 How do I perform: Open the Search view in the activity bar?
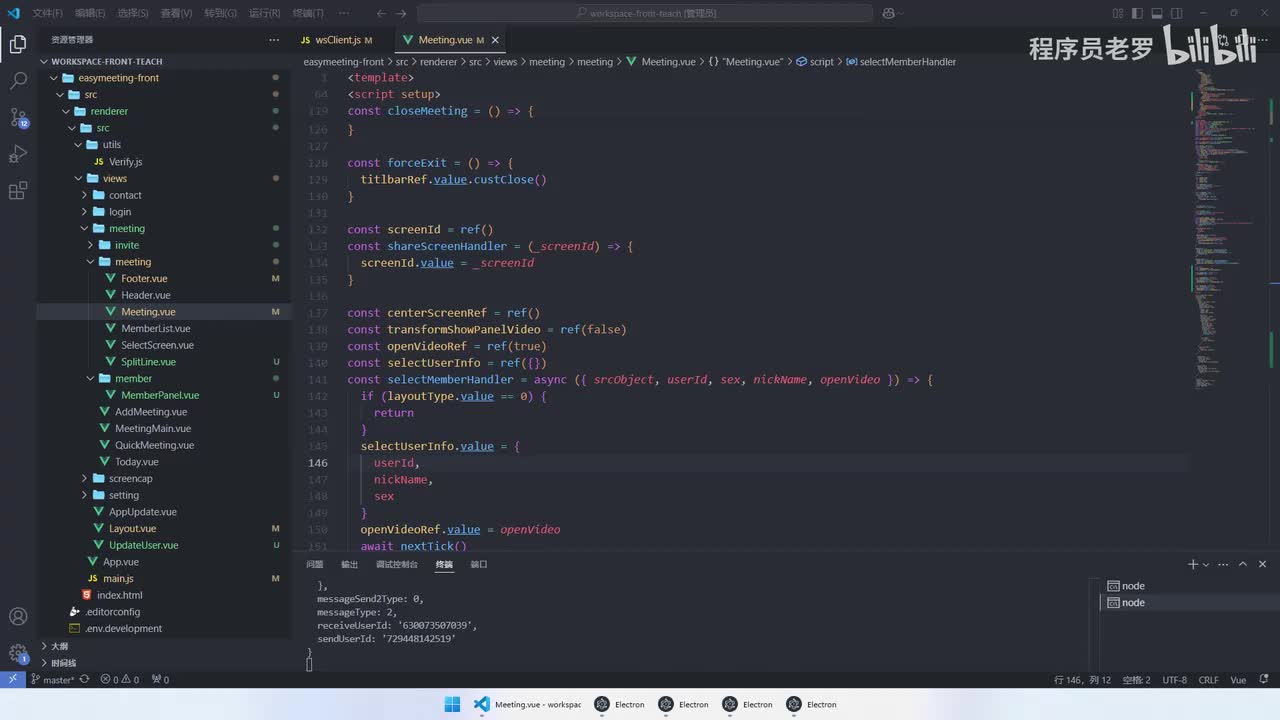(18, 81)
